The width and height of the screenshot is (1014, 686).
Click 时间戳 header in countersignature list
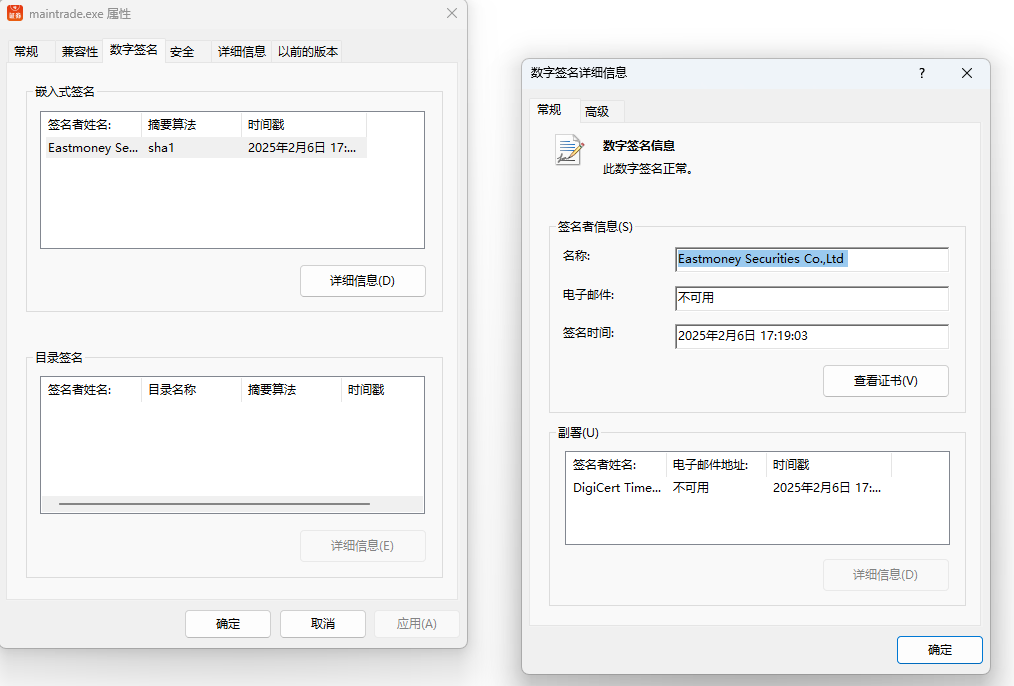829,465
